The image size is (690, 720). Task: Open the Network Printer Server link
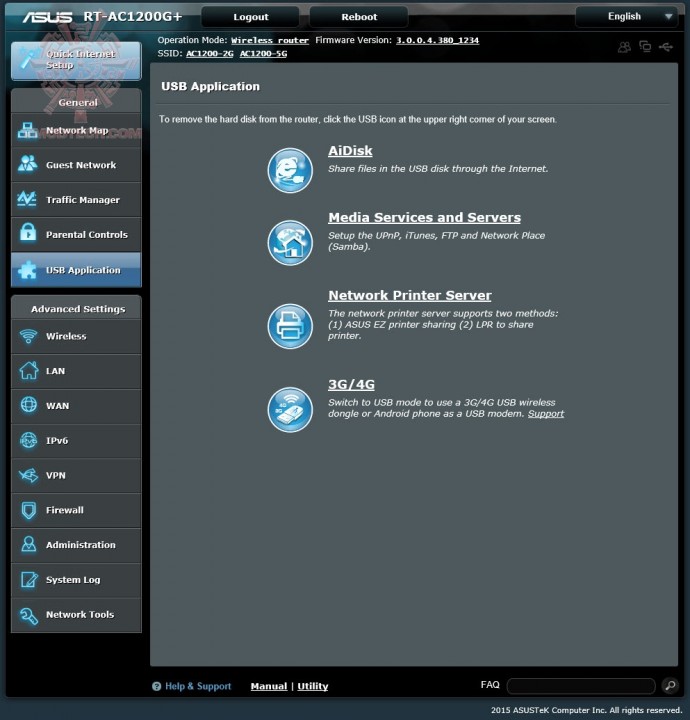410,295
